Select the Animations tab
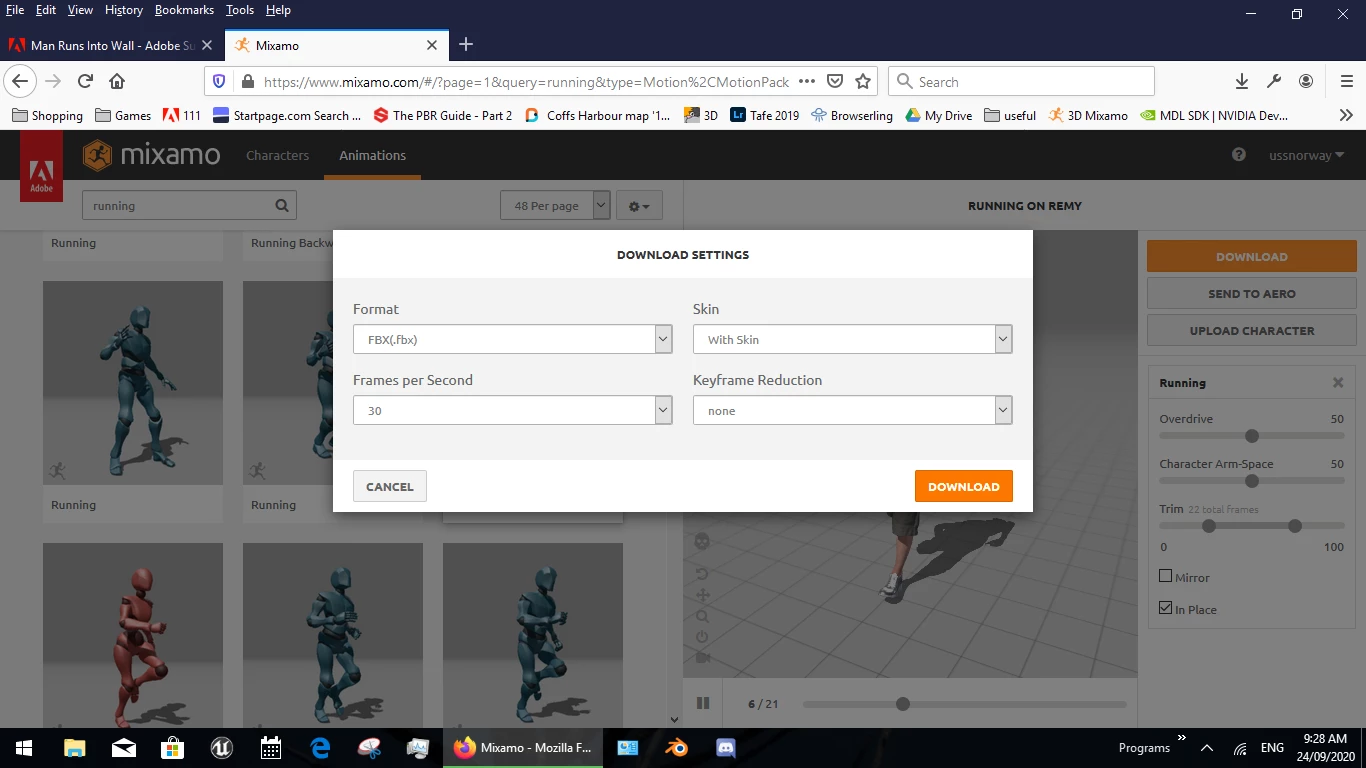 pyautogui.click(x=372, y=155)
